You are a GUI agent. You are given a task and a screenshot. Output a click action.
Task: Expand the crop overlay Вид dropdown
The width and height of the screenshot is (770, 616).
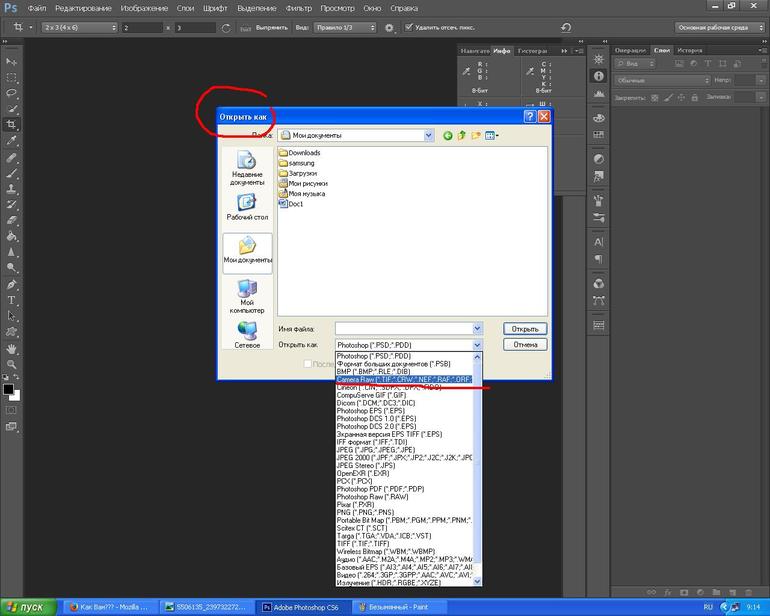click(x=344, y=28)
